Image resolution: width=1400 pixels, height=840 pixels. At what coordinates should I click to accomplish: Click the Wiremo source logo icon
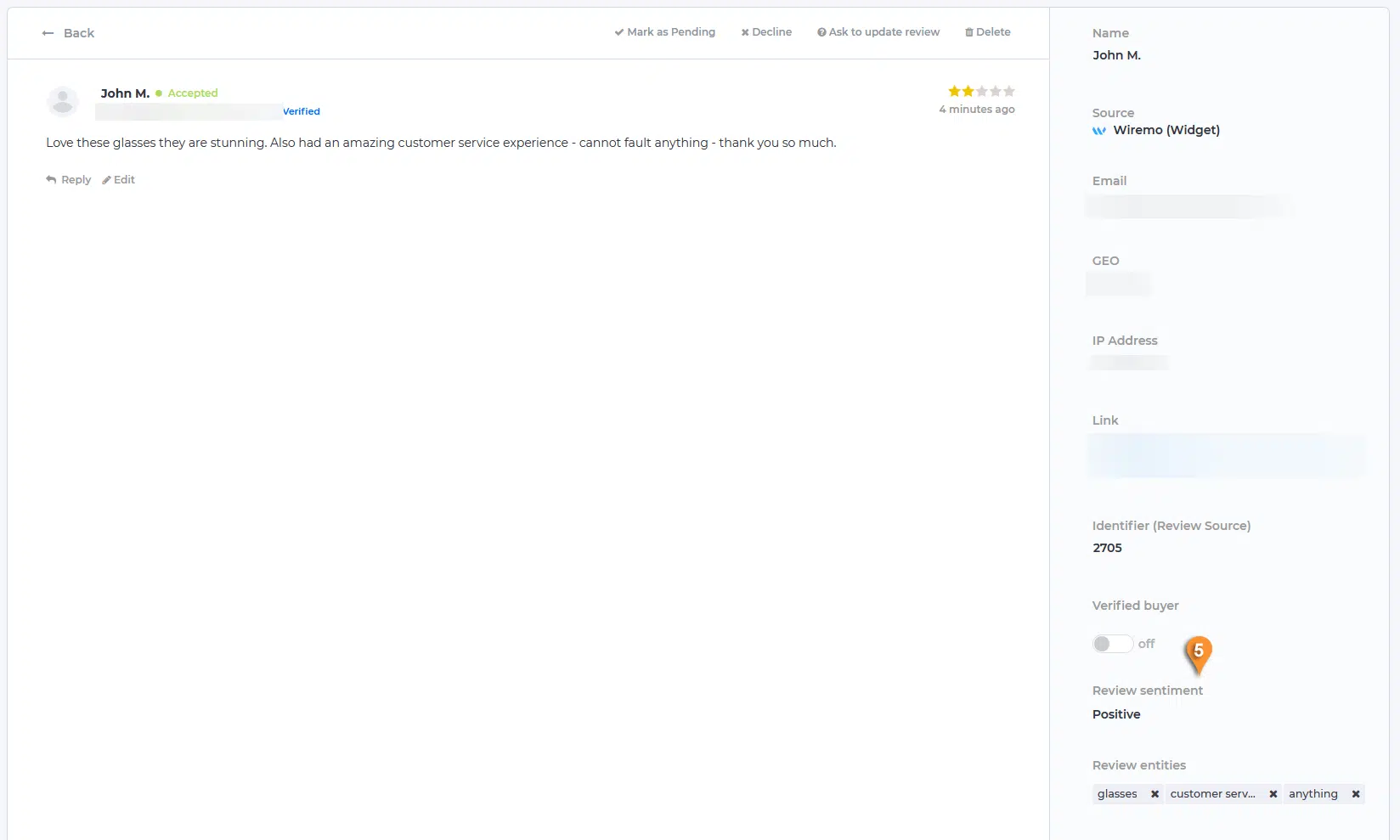pyautogui.click(x=1099, y=131)
